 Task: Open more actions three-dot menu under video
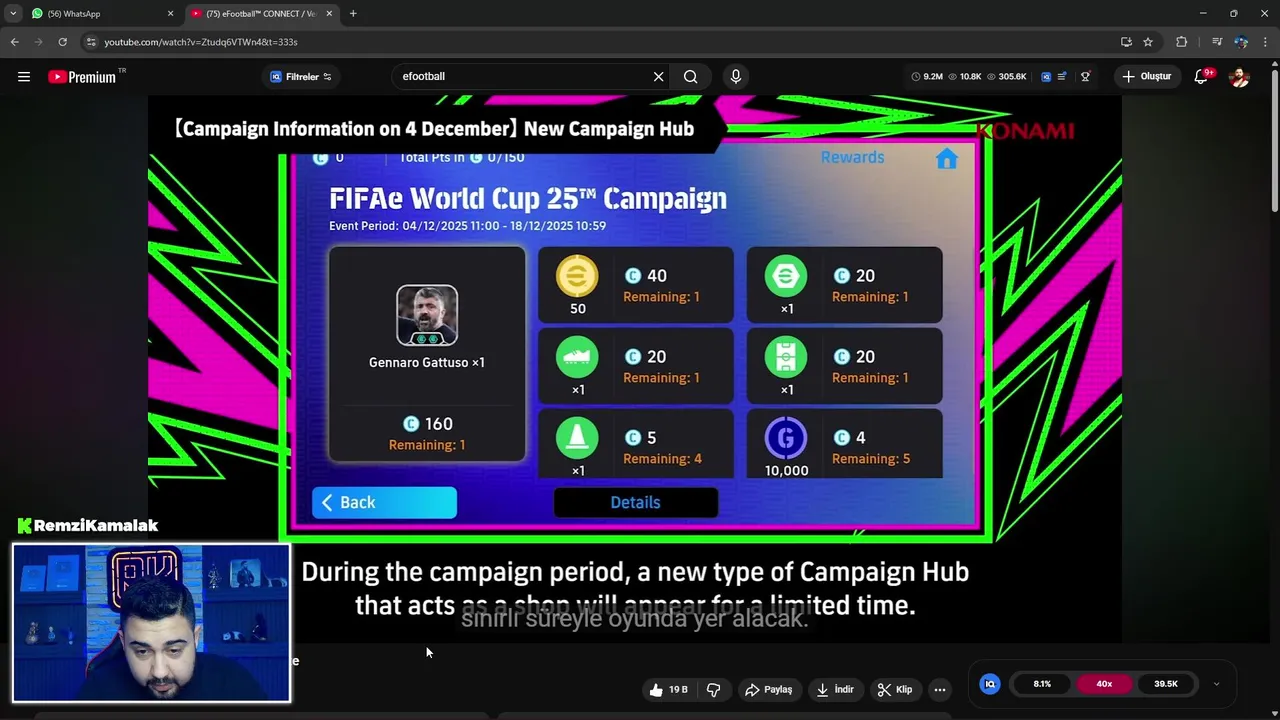939,689
